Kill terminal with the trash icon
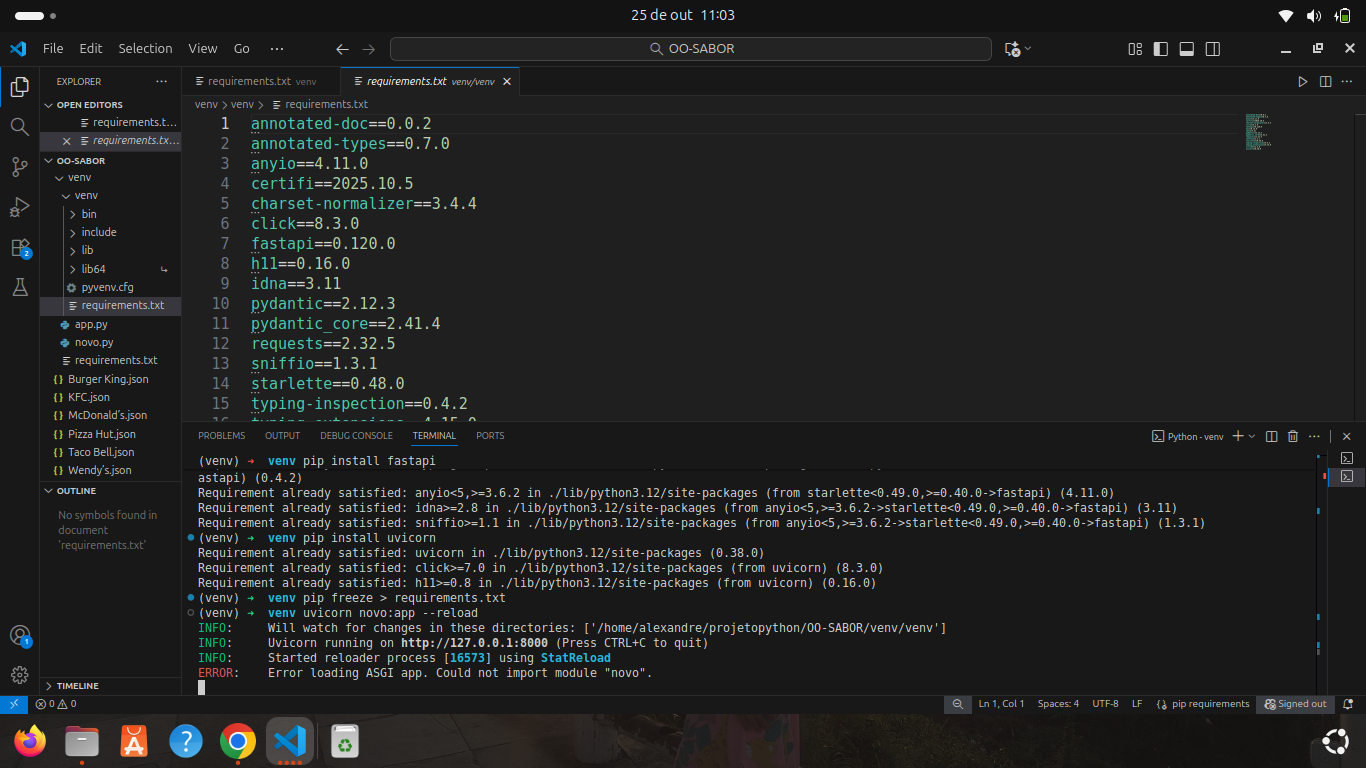Viewport: 1366px width, 768px height. point(1292,436)
